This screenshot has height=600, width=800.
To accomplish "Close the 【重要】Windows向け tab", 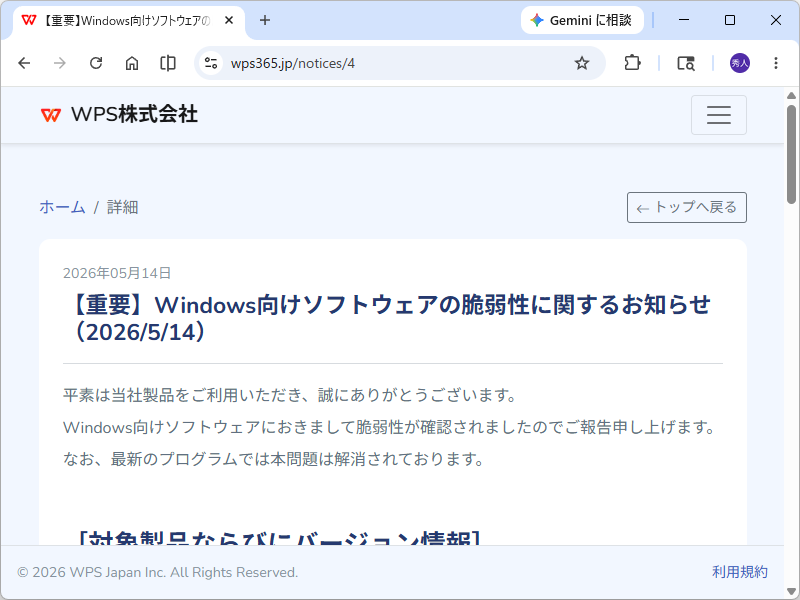I will point(229,20).
